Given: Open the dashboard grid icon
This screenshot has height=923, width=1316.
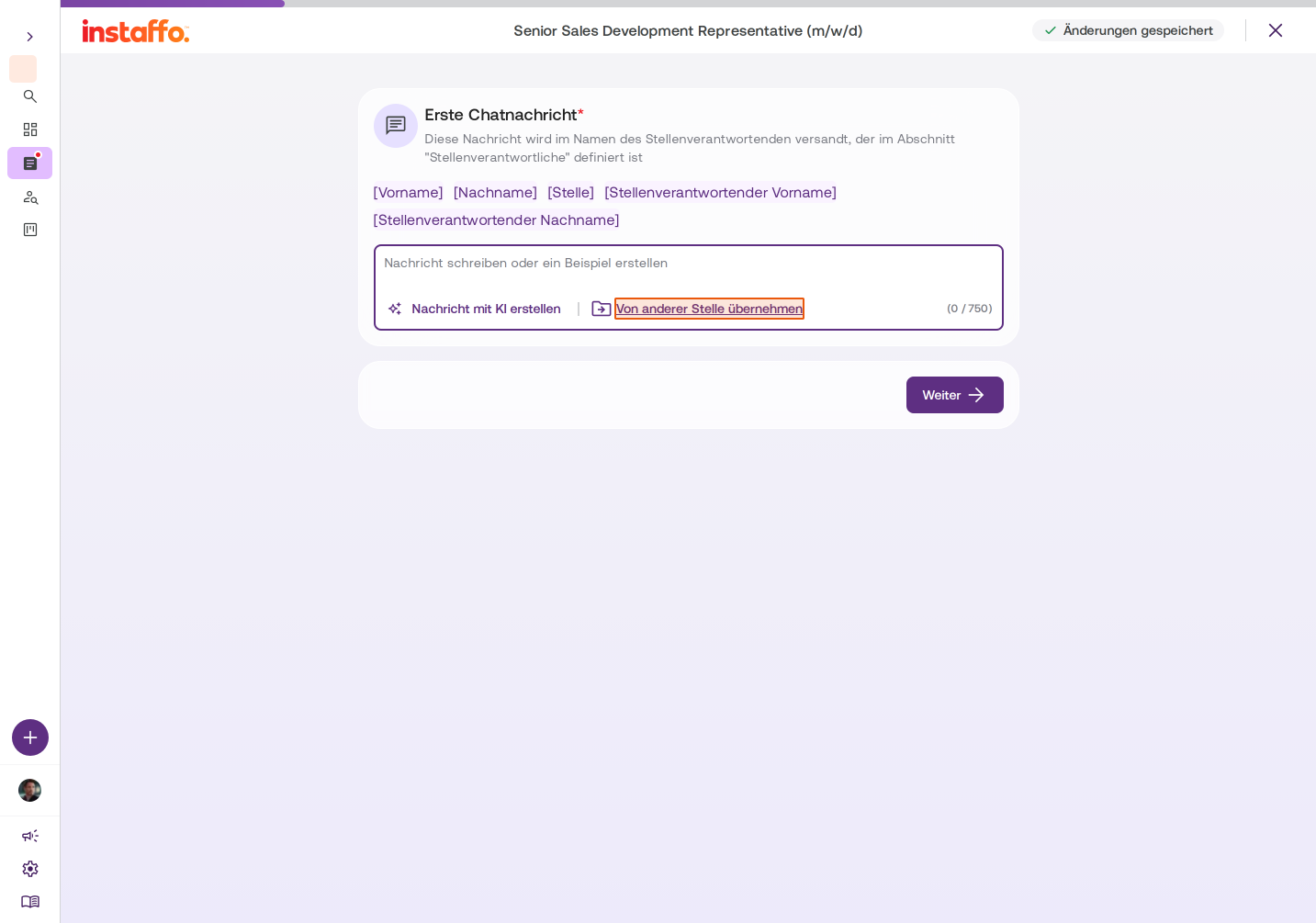Looking at the screenshot, I should pyautogui.click(x=30, y=129).
